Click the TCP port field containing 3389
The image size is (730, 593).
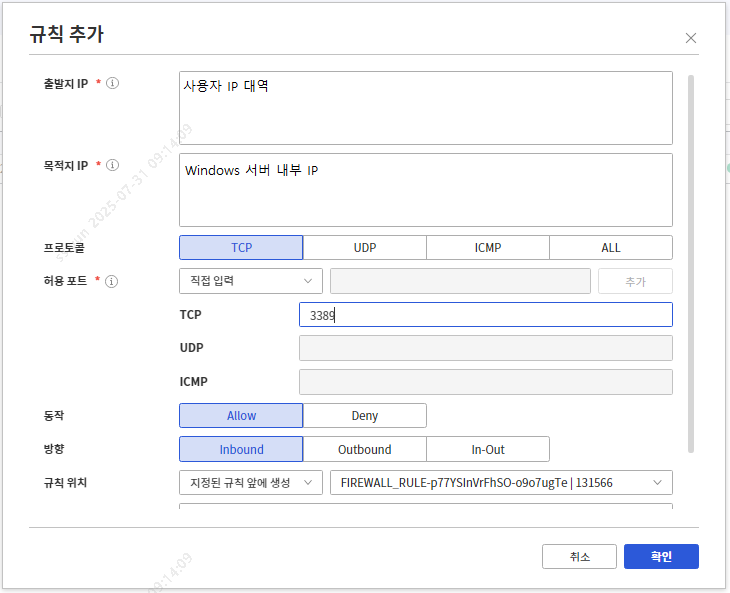tap(486, 315)
